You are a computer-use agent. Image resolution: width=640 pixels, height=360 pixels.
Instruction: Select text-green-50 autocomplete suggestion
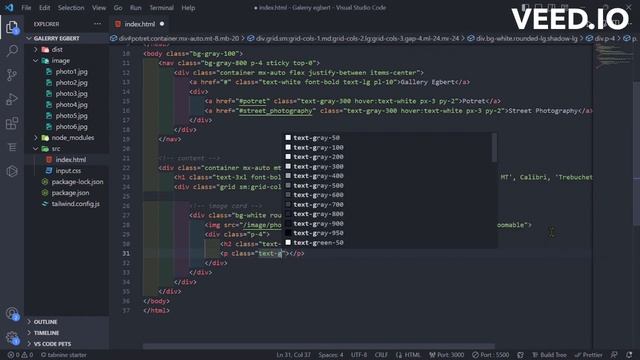click(318, 243)
